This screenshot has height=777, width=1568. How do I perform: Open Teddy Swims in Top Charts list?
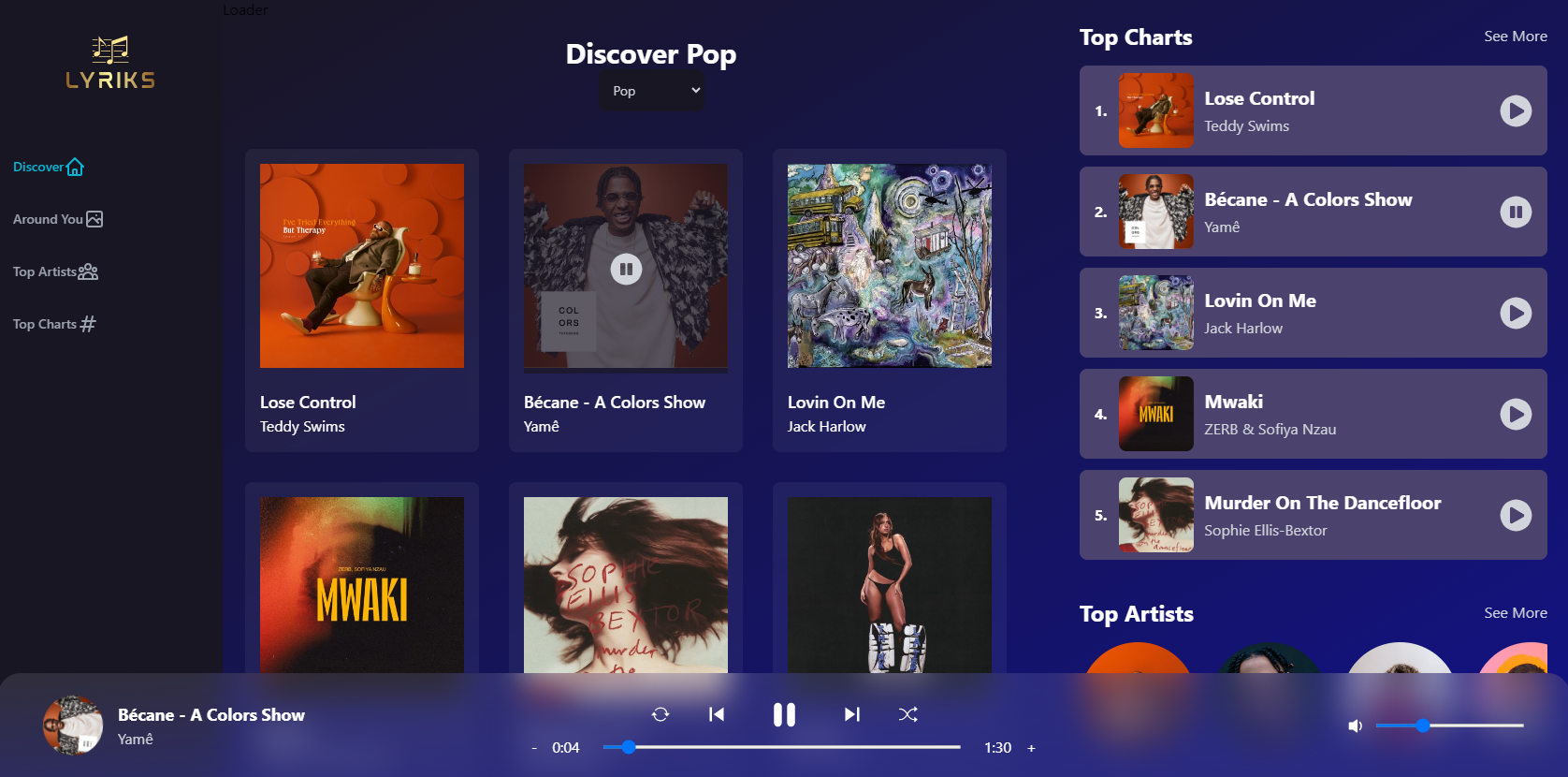coord(1247,126)
